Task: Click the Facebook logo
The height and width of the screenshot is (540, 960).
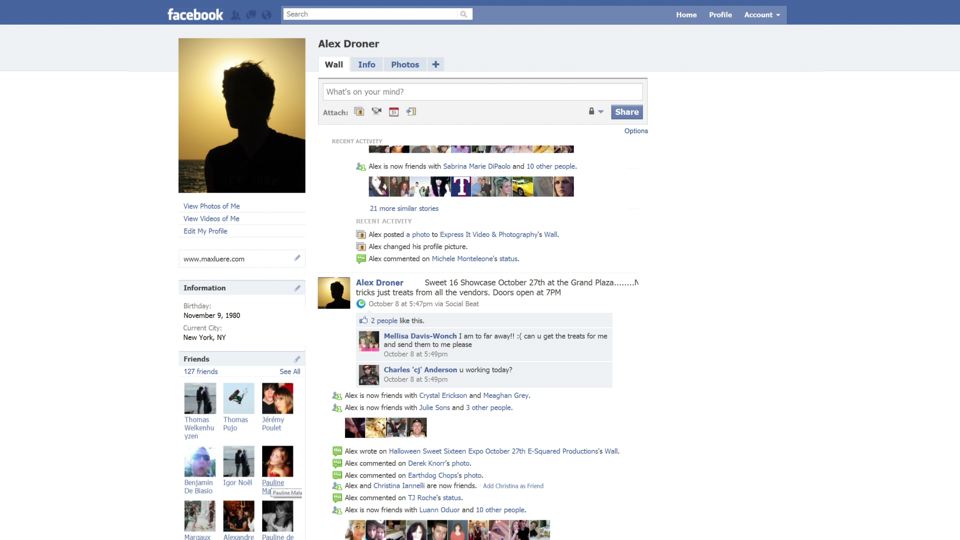Action: click(x=195, y=14)
